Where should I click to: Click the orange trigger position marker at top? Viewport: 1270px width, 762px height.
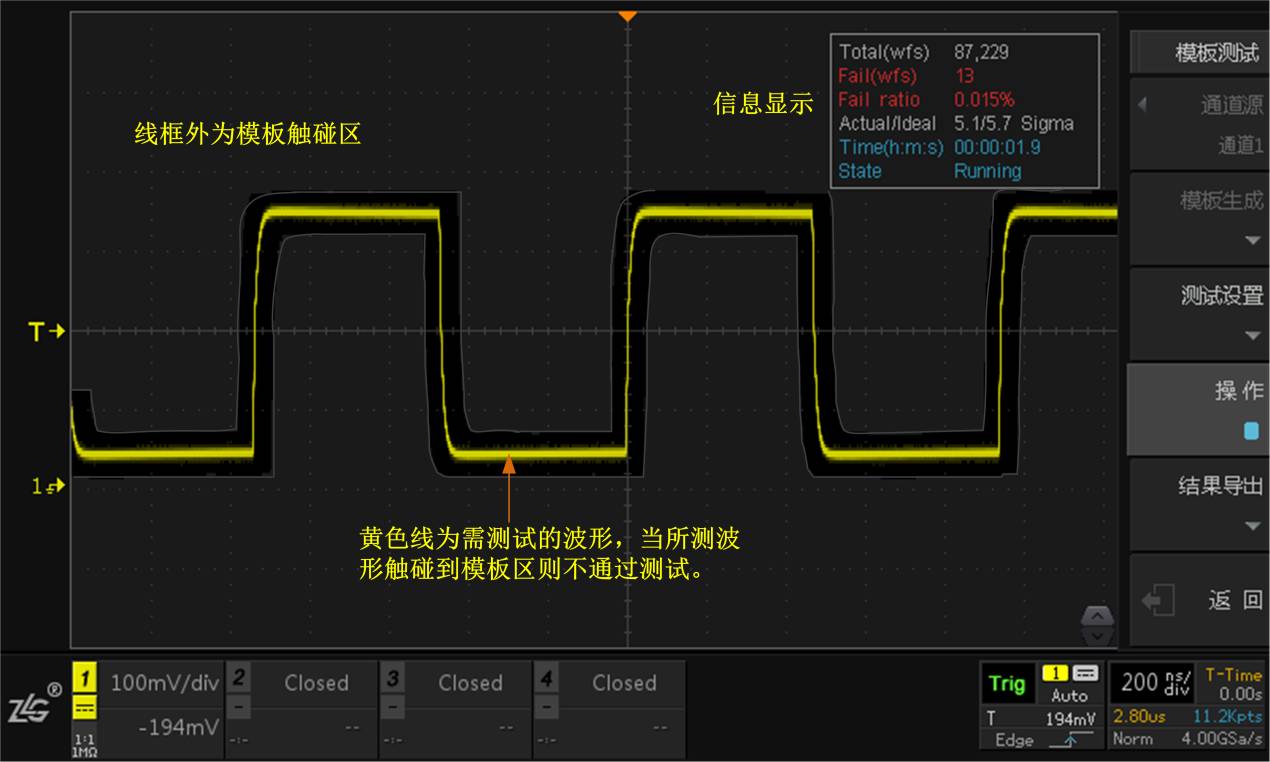pyautogui.click(x=627, y=17)
